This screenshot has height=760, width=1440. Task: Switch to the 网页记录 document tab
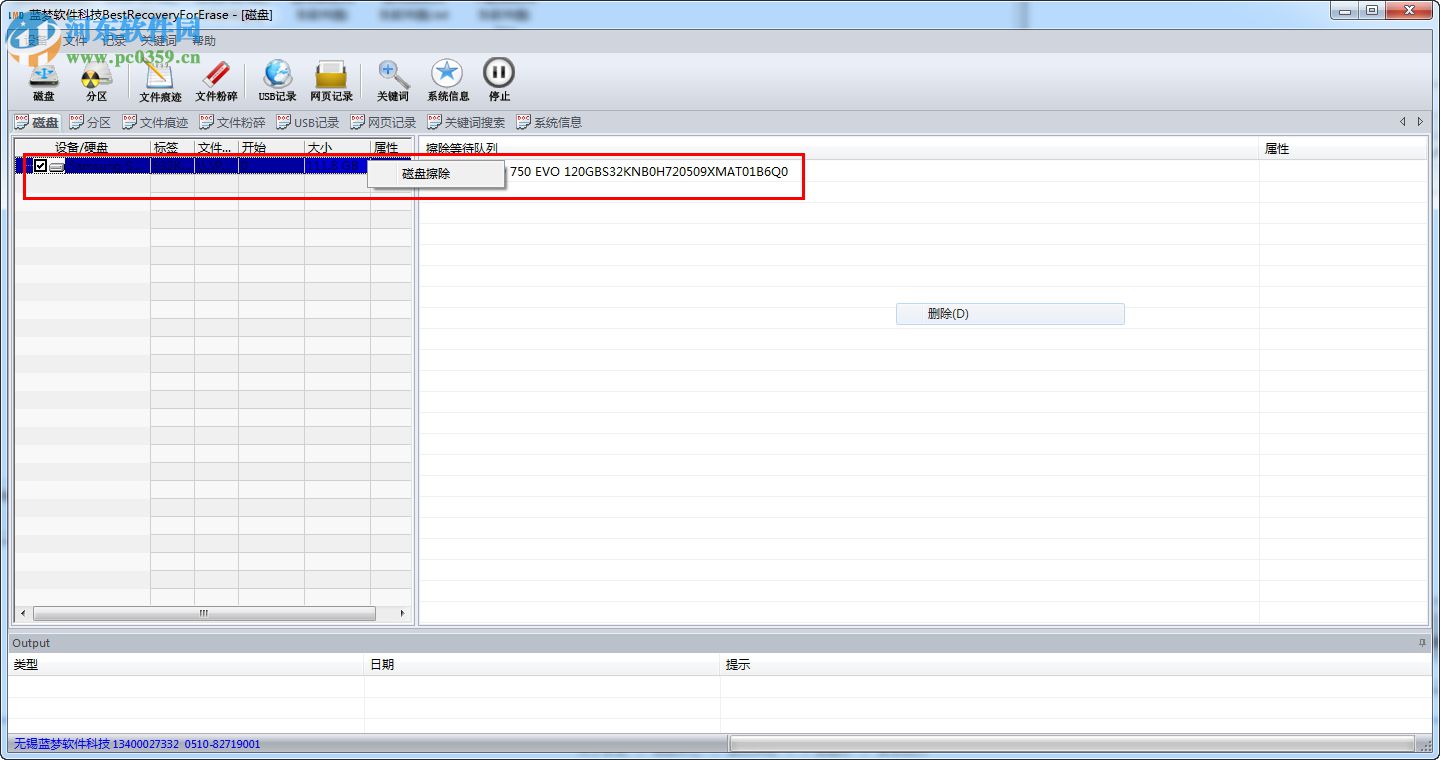click(383, 122)
